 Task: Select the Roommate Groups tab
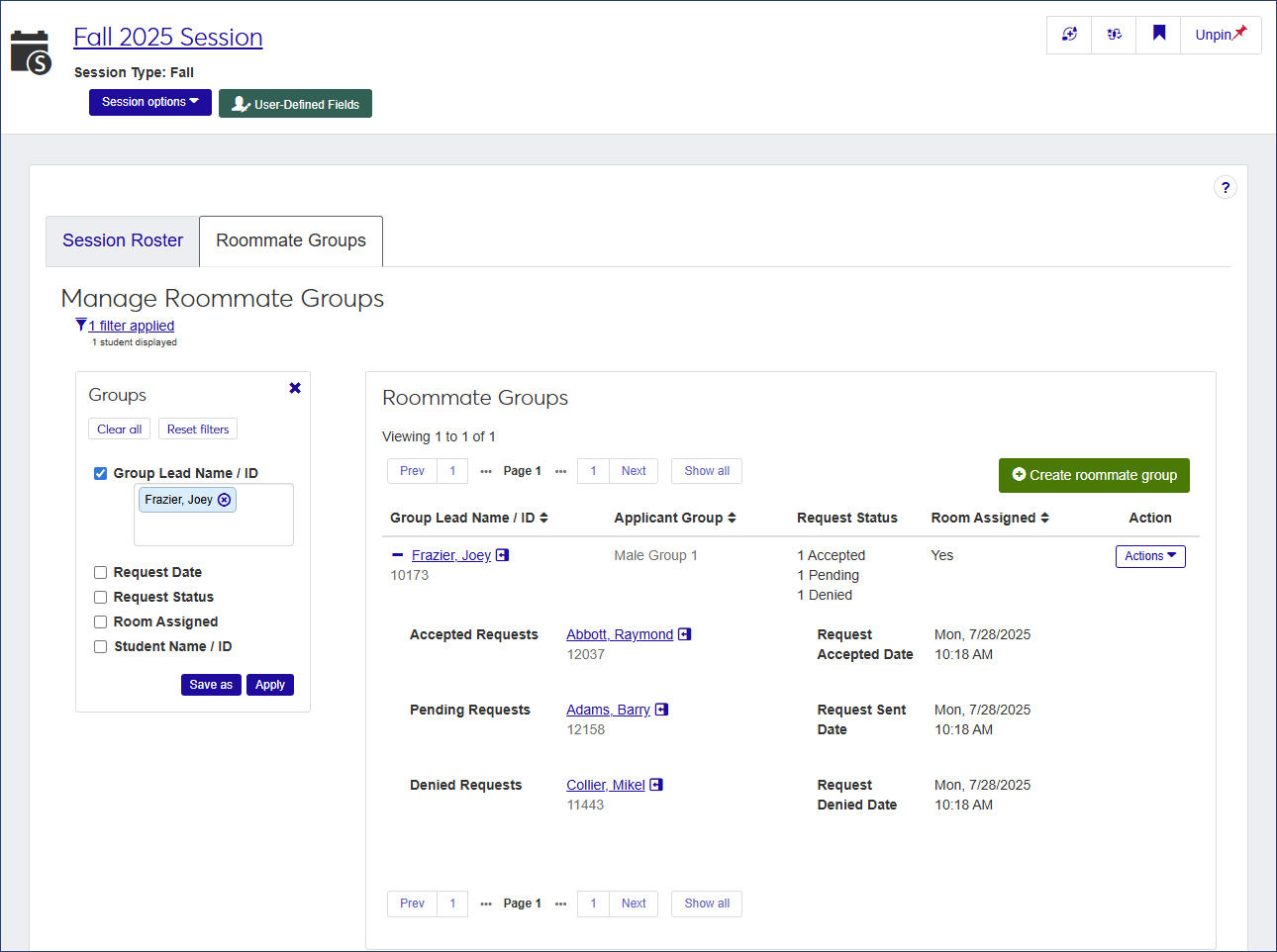(x=290, y=240)
